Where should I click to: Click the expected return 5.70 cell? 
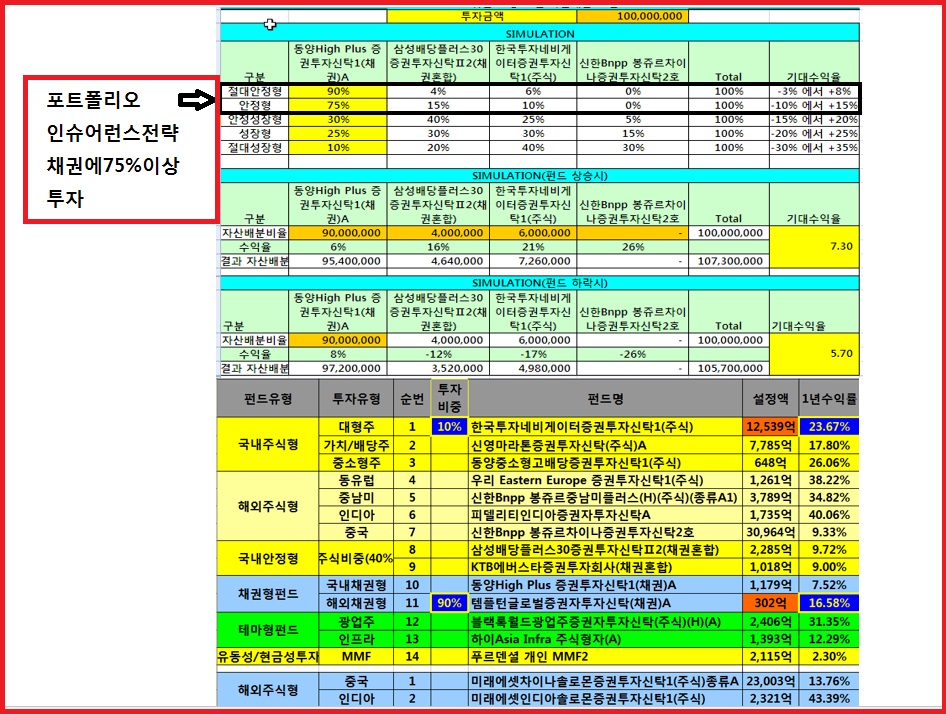814,354
